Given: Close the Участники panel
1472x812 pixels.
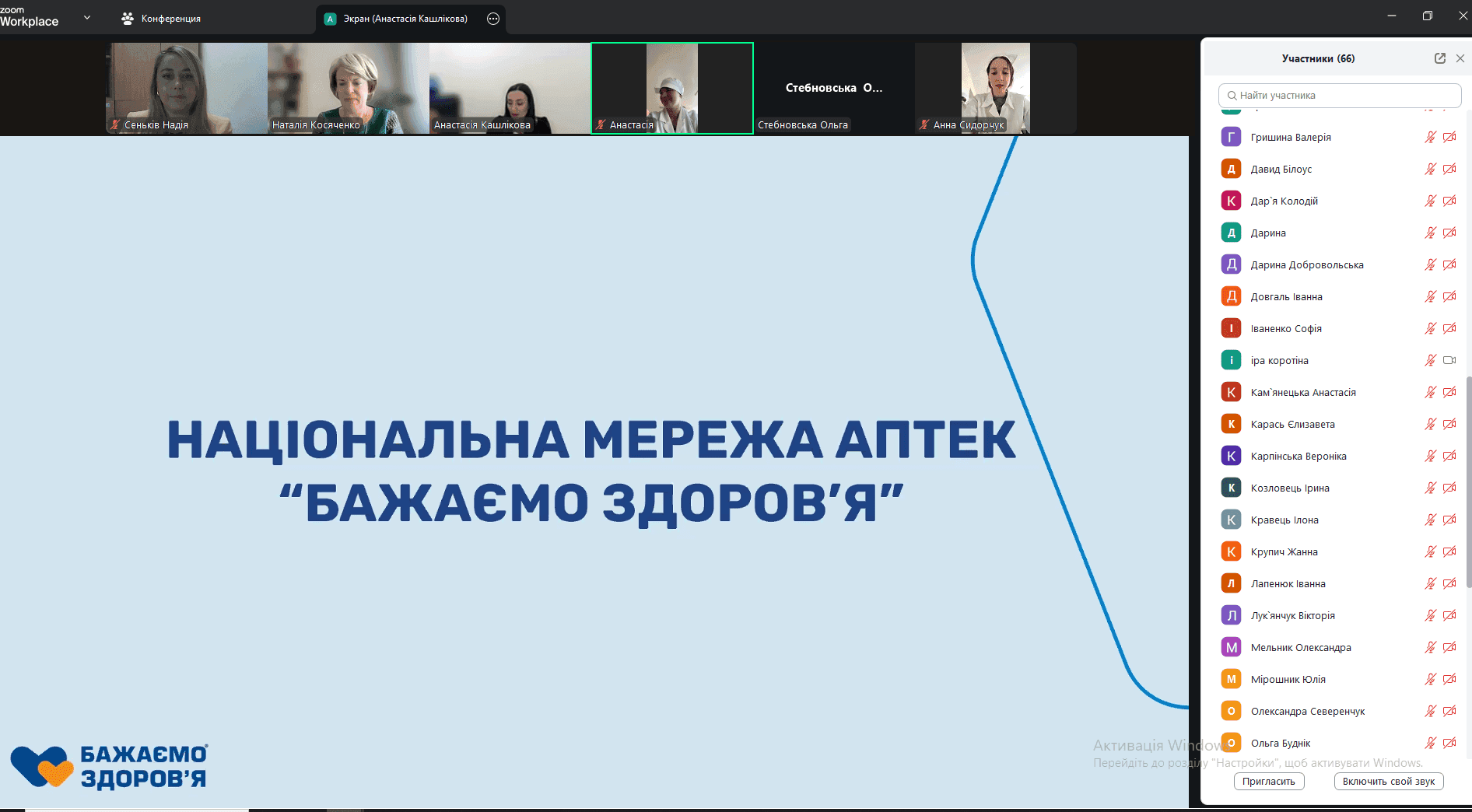Looking at the screenshot, I should tap(1460, 58).
